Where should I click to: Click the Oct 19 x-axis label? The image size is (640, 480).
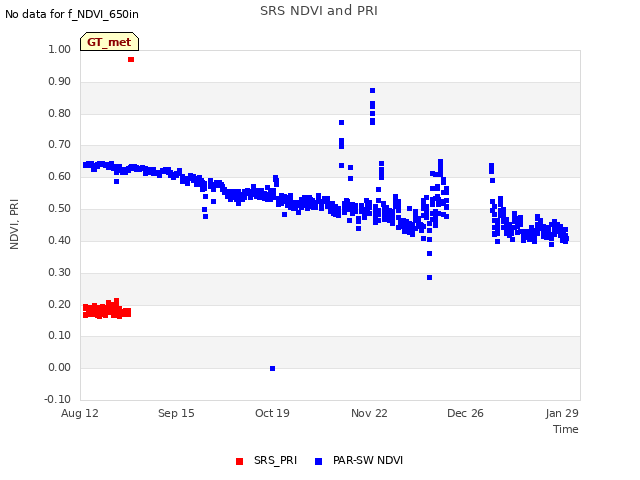point(272,413)
